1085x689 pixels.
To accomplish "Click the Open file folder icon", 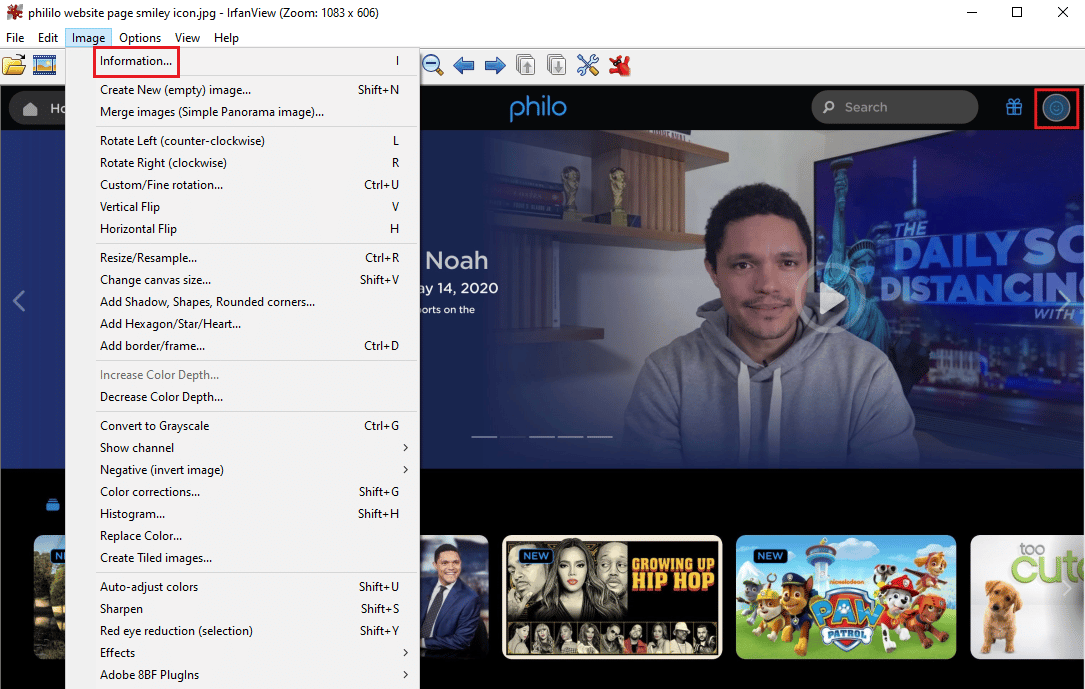I will [14, 66].
